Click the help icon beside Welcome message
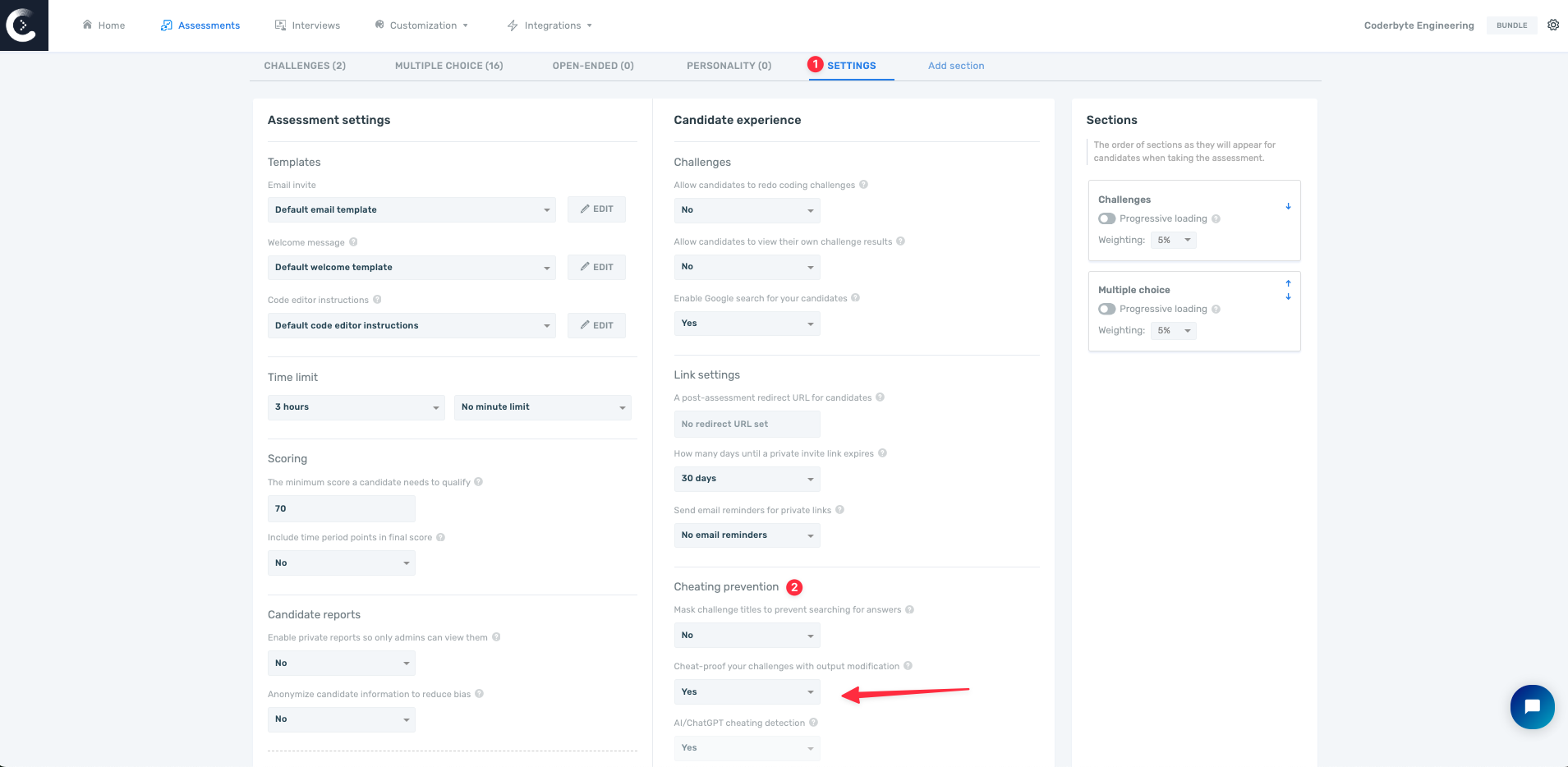 point(353,241)
